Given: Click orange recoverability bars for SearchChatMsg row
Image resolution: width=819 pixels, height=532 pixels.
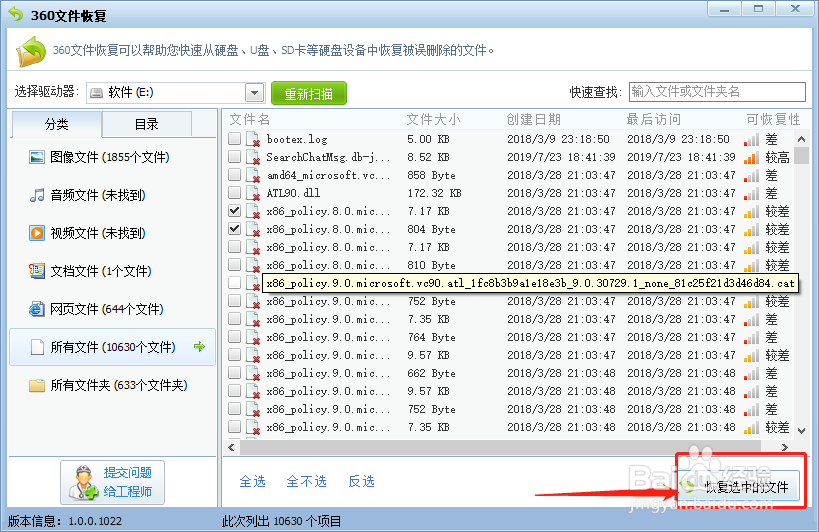Looking at the screenshot, I should click(751, 158).
